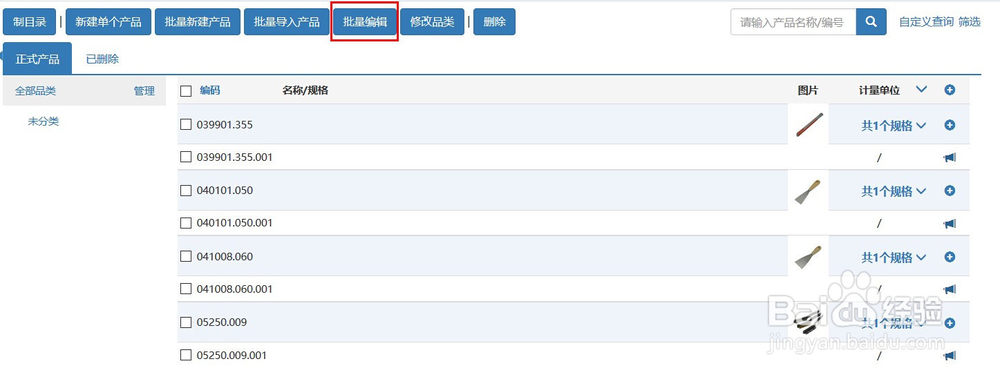Click megaphone icon on row 041008.060.001
Screen dimensions: 1000x377
click(950, 290)
